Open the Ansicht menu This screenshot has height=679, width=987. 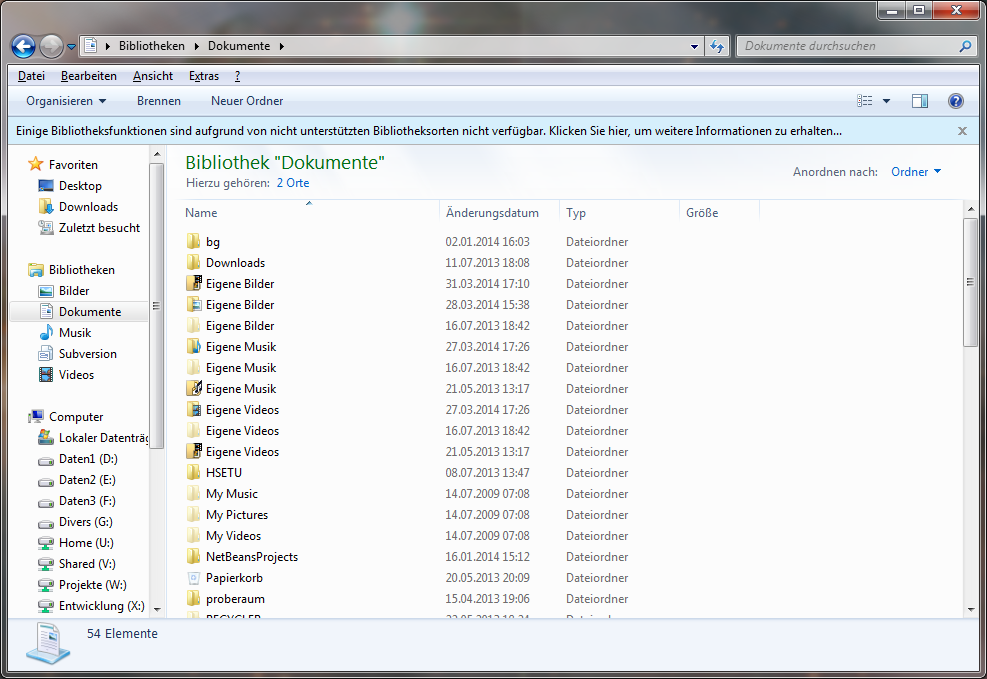(x=153, y=76)
